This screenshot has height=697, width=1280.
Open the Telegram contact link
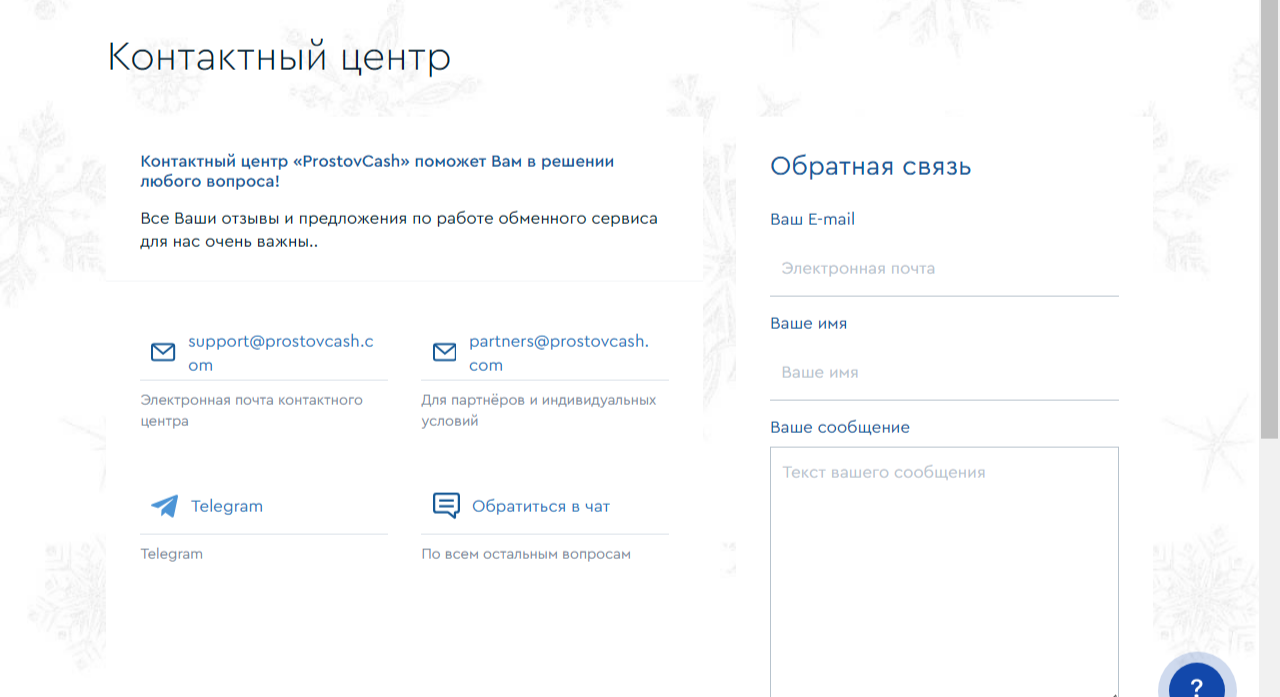tap(227, 506)
